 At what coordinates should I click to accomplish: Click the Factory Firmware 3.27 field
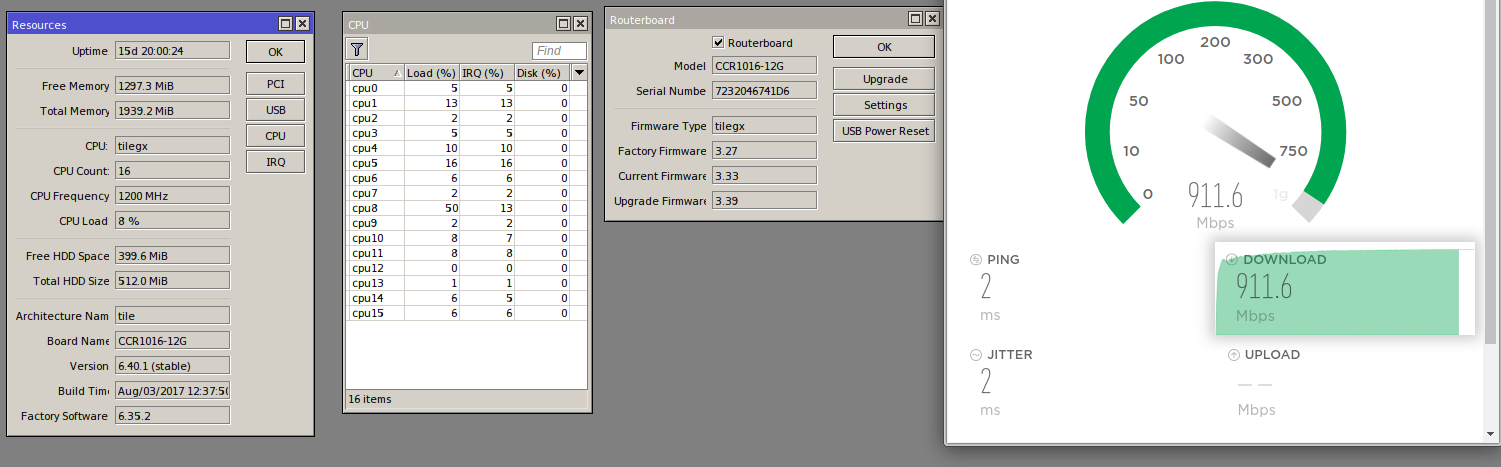(x=764, y=151)
